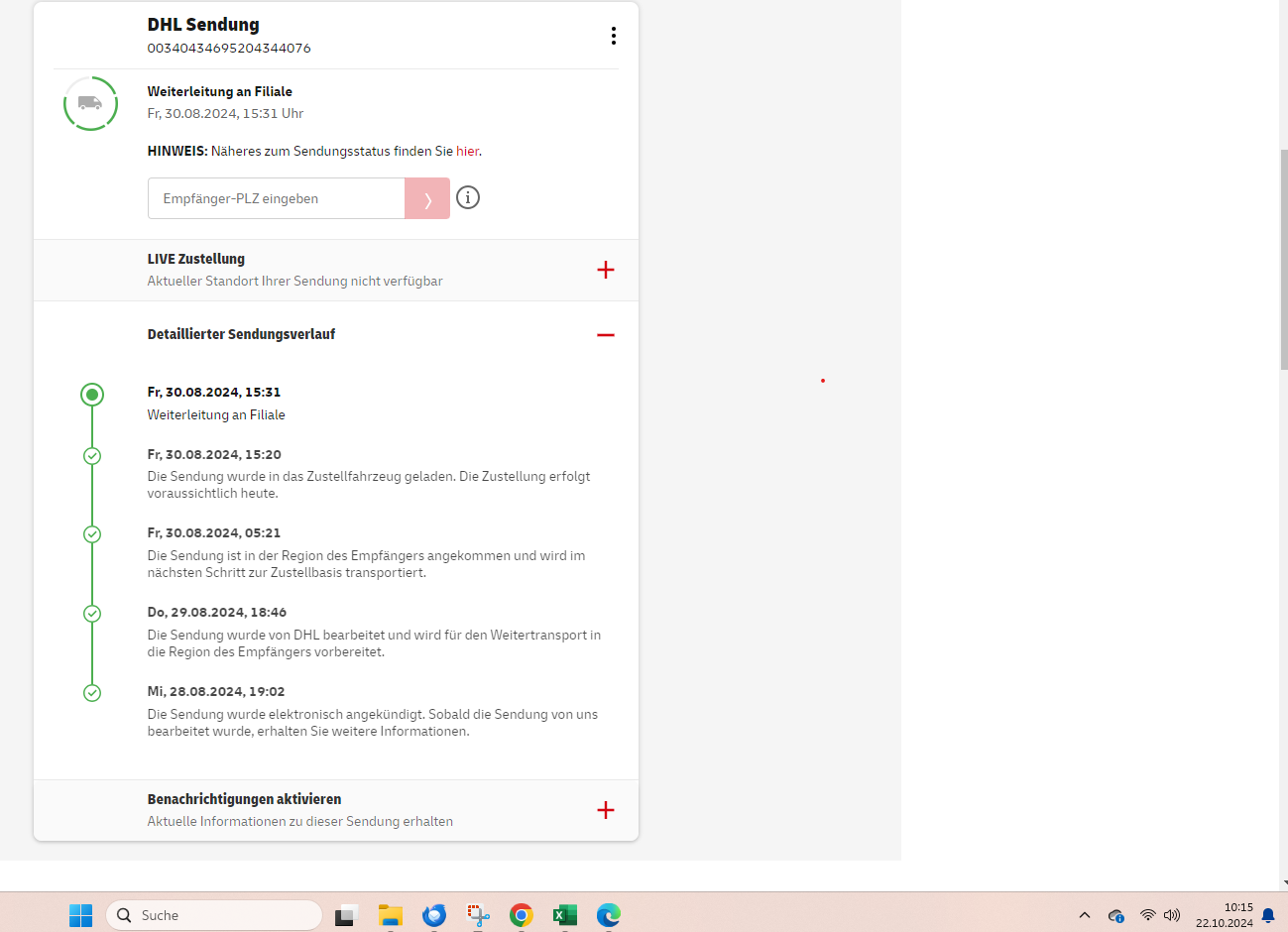Image resolution: width=1288 pixels, height=932 pixels.
Task: Expand the LIVE Zustellung section
Action: pos(606,270)
